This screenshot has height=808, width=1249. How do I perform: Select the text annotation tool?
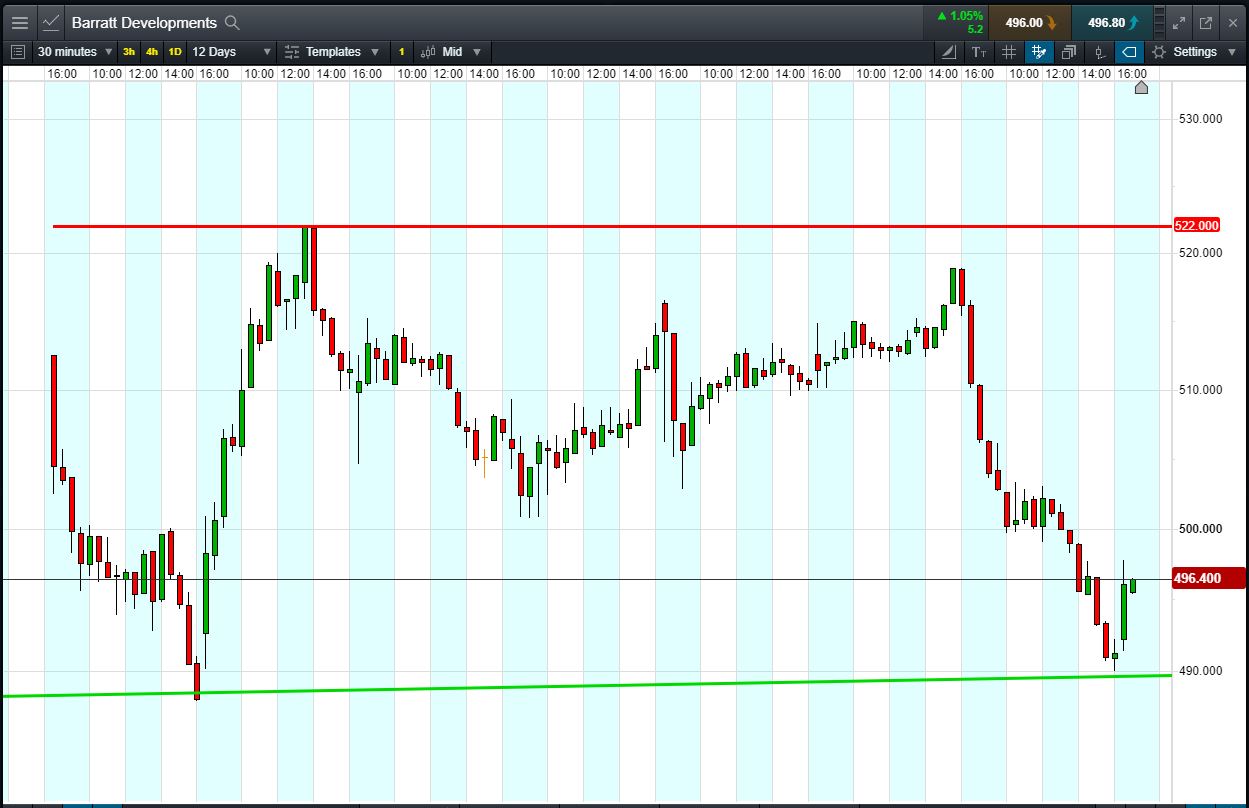click(x=979, y=52)
